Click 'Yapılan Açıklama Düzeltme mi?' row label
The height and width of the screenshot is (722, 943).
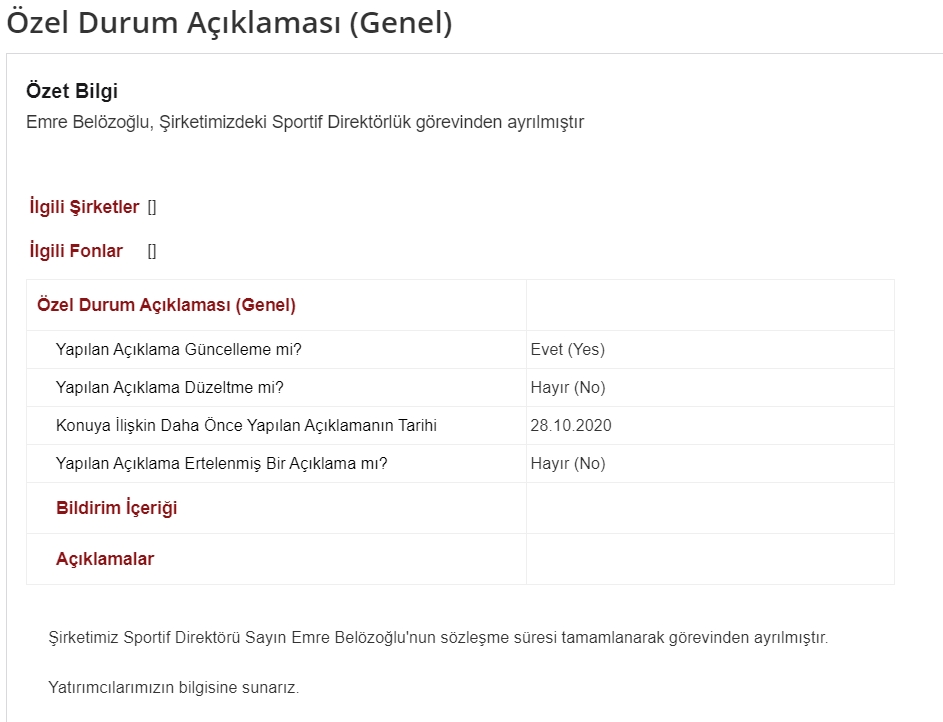[170, 387]
